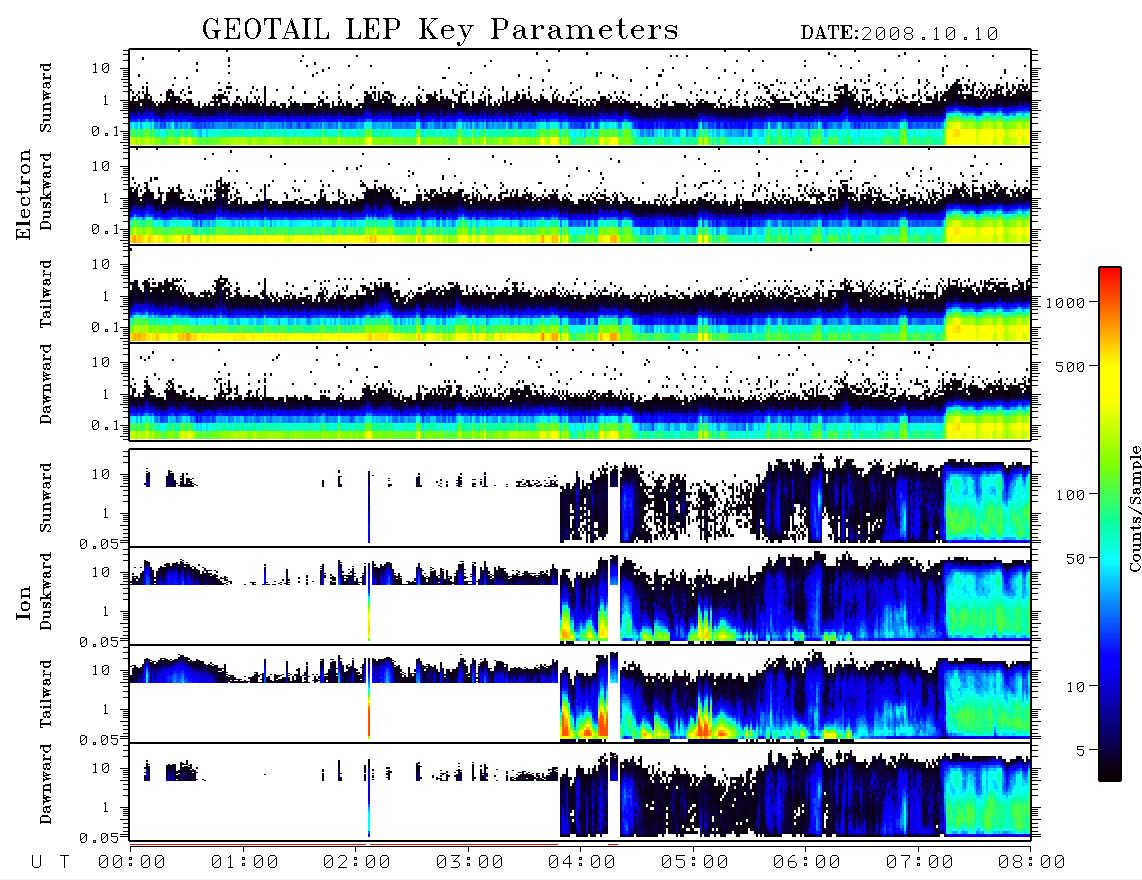Click the Ion Dawnward spectrogram panel
Screen dimensions: 1142x880
(x=580, y=791)
